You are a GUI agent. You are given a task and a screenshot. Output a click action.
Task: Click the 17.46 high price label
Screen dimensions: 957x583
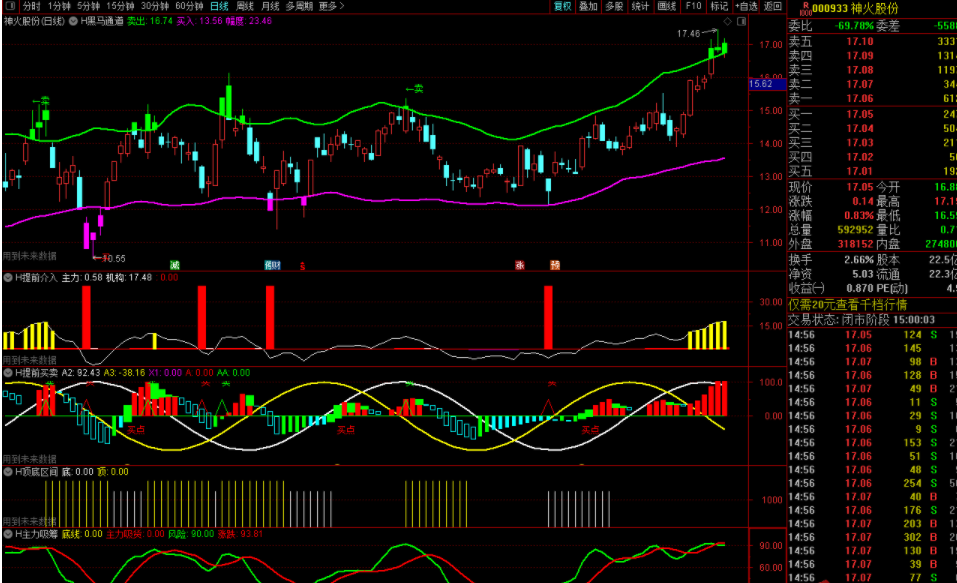[688, 34]
